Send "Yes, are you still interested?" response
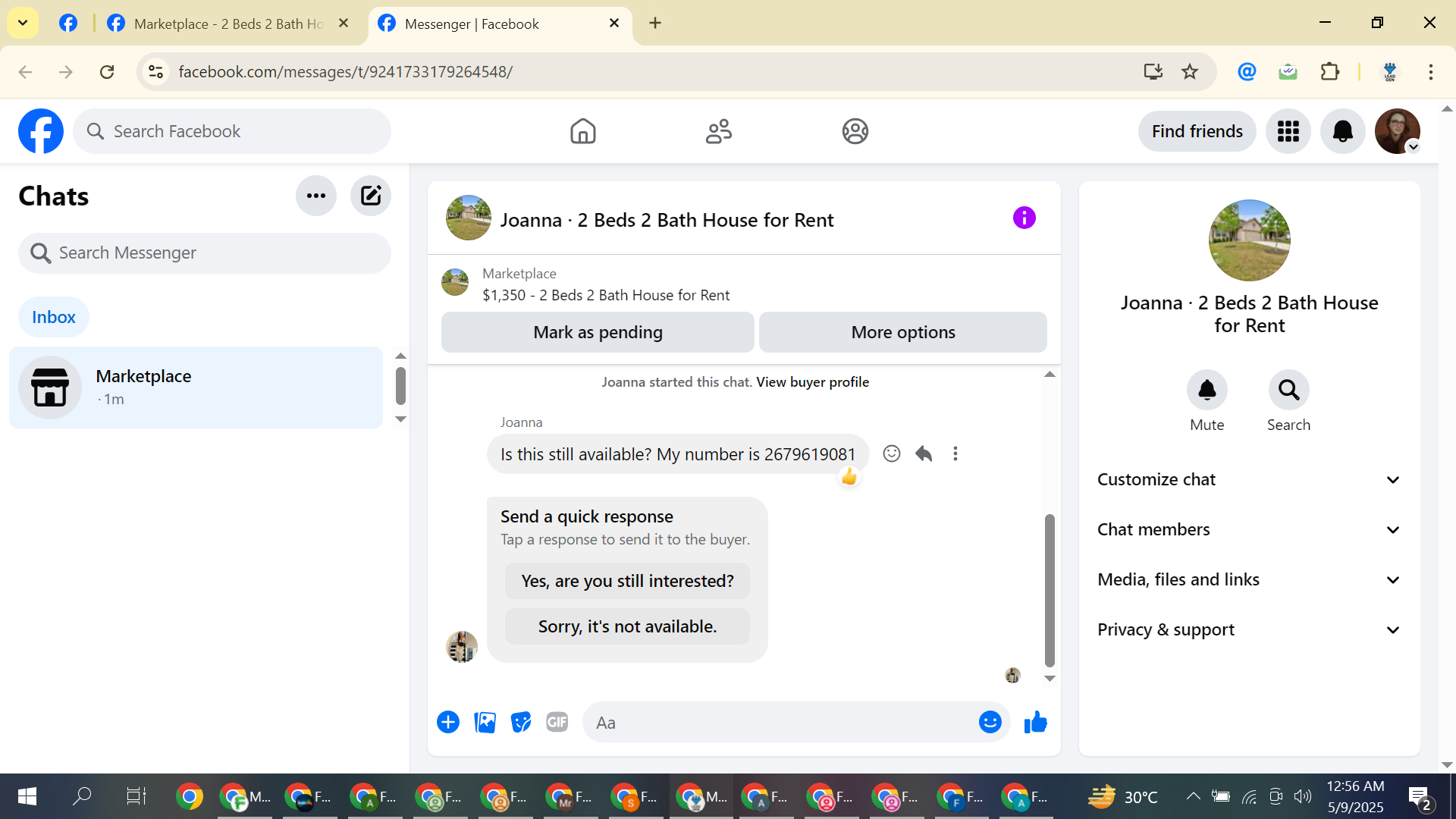Viewport: 1456px width, 819px height. click(627, 581)
